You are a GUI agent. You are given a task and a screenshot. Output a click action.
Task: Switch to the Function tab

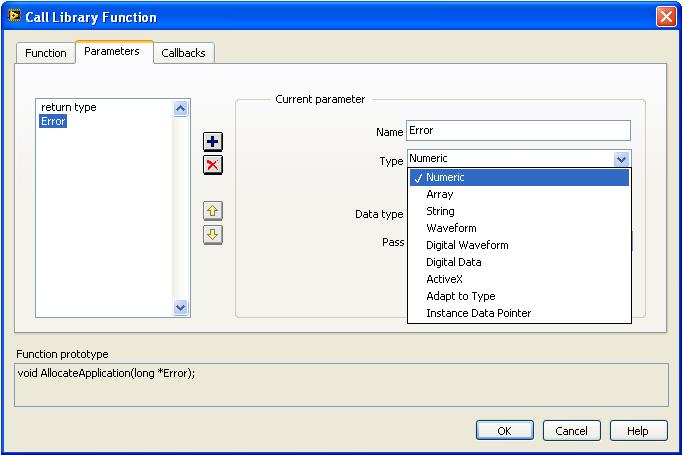46,53
